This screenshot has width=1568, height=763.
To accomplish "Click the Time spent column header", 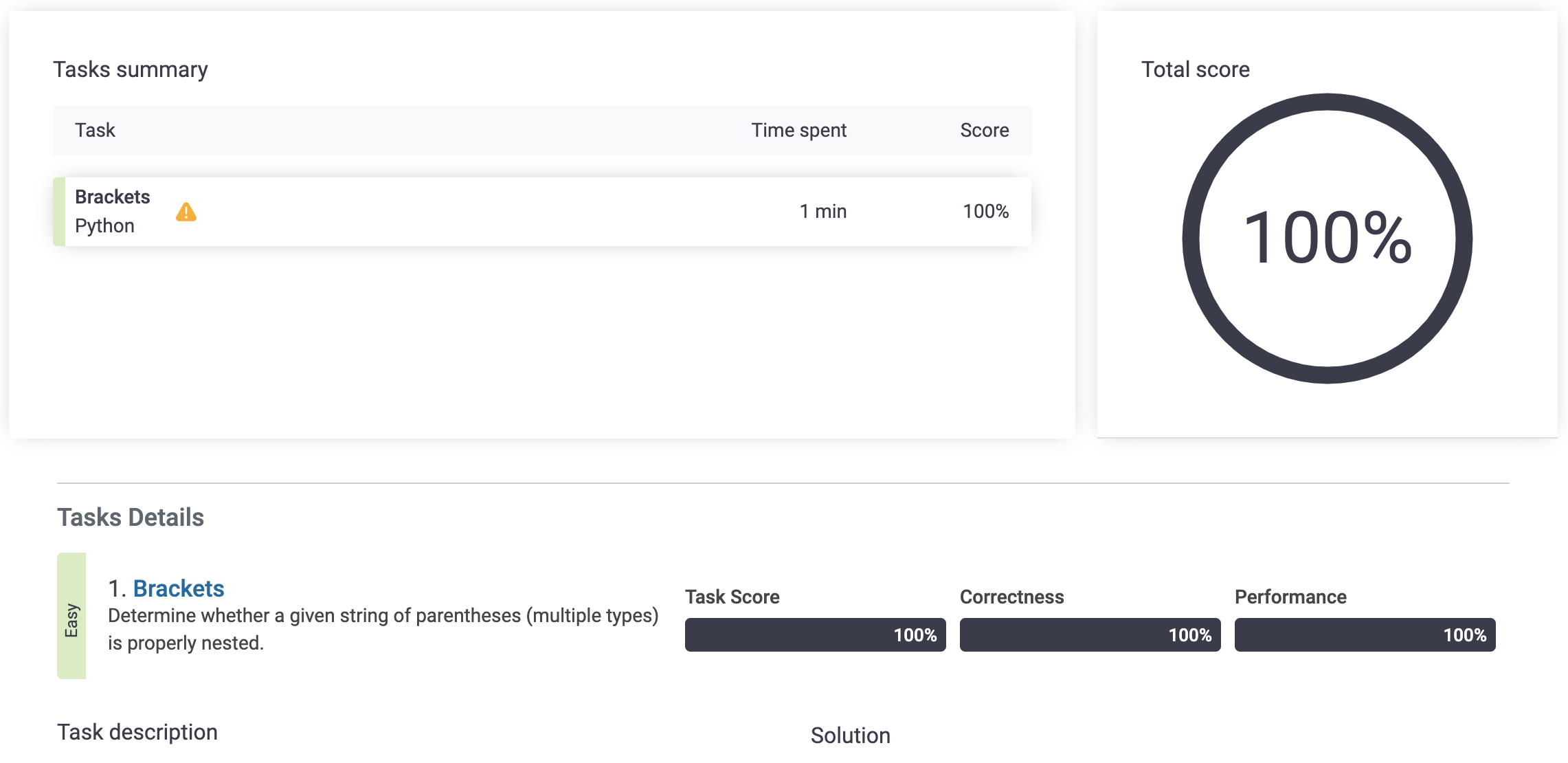I will pyautogui.click(x=798, y=131).
